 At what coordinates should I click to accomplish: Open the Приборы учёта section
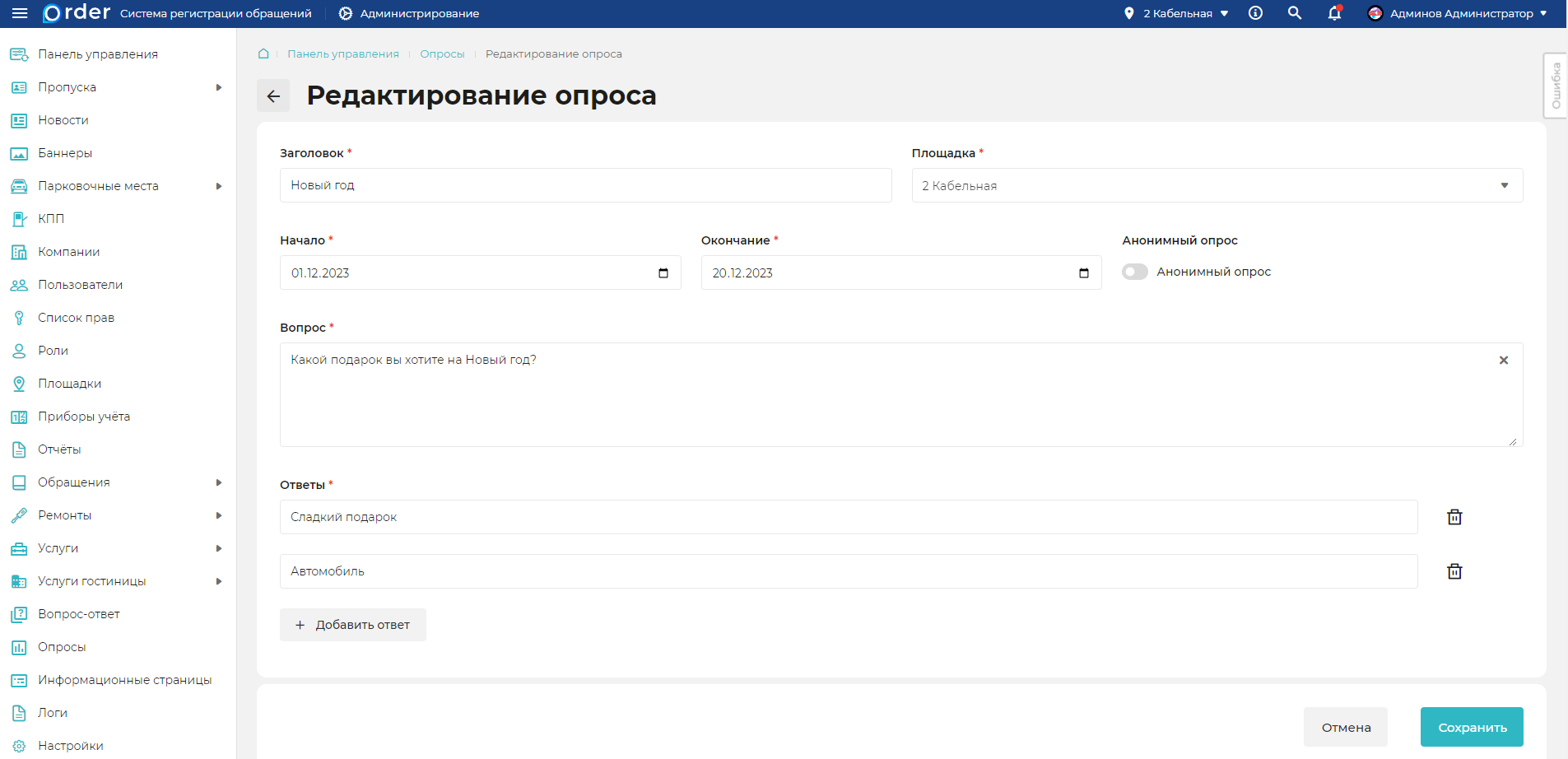(84, 417)
